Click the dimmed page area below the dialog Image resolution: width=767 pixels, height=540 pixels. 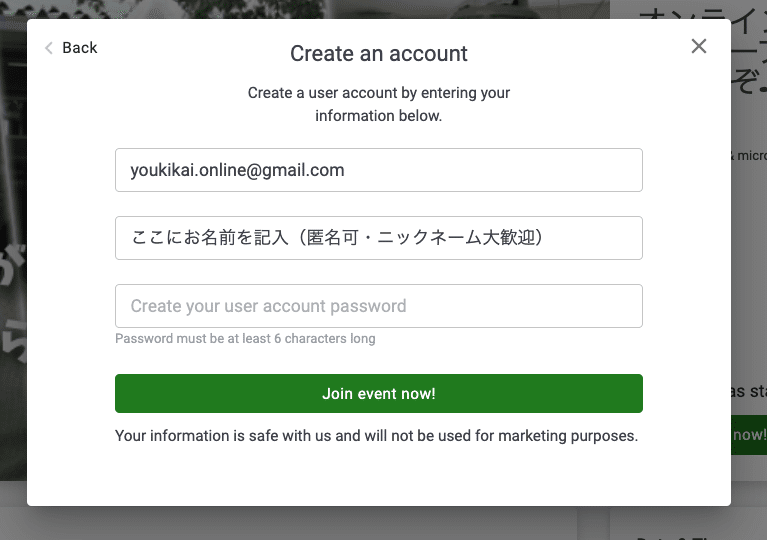300,523
